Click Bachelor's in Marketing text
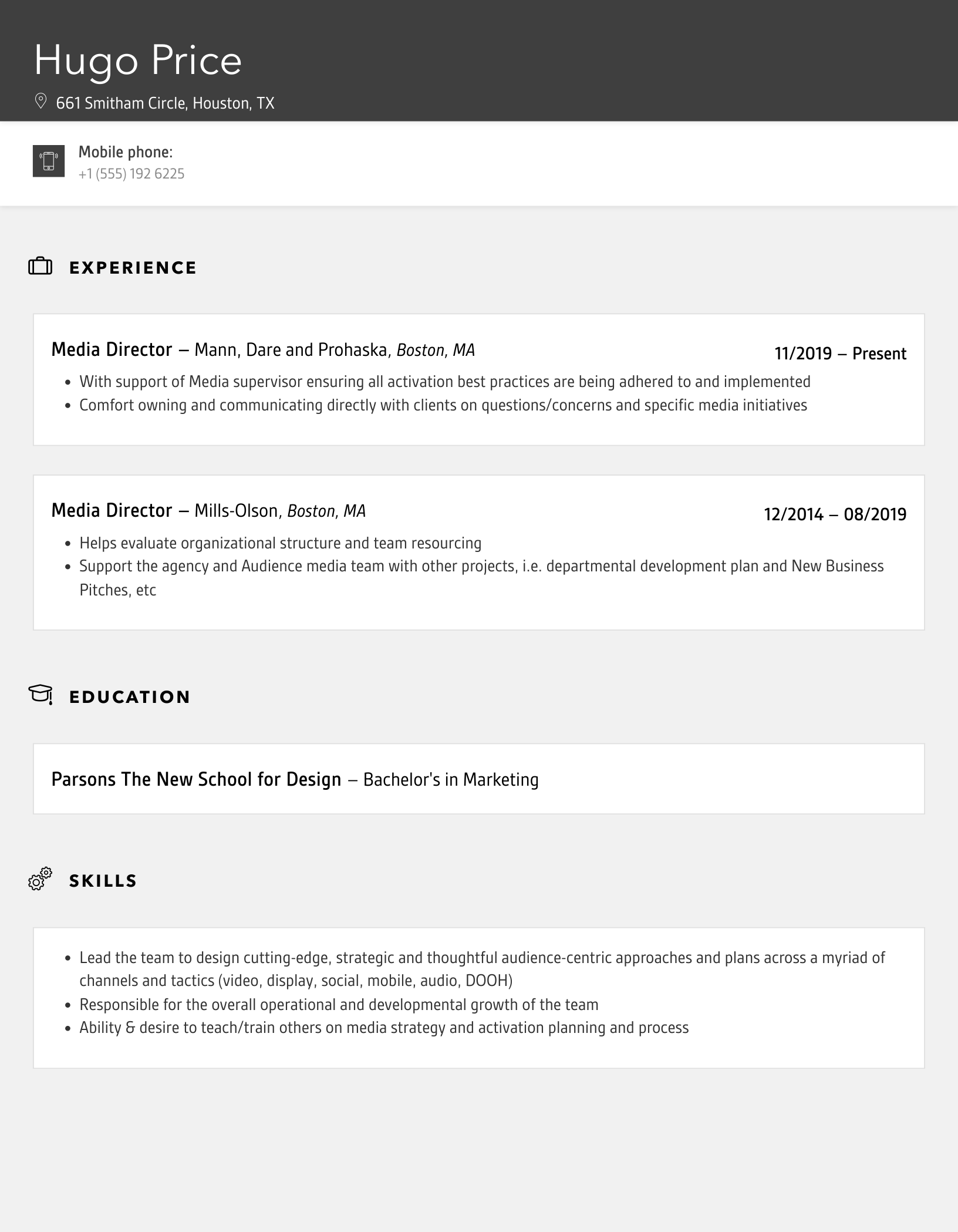The width and height of the screenshot is (958, 1232). (450, 780)
